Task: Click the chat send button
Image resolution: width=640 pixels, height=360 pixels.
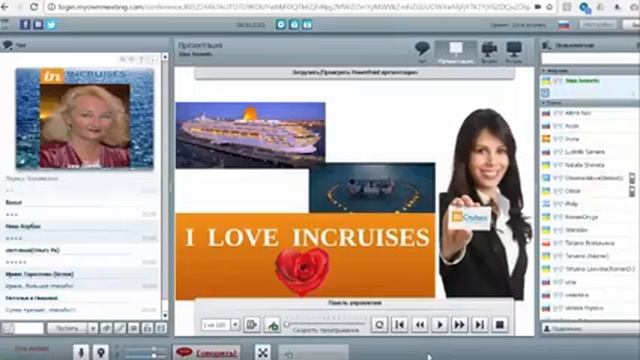Action: 67,328
